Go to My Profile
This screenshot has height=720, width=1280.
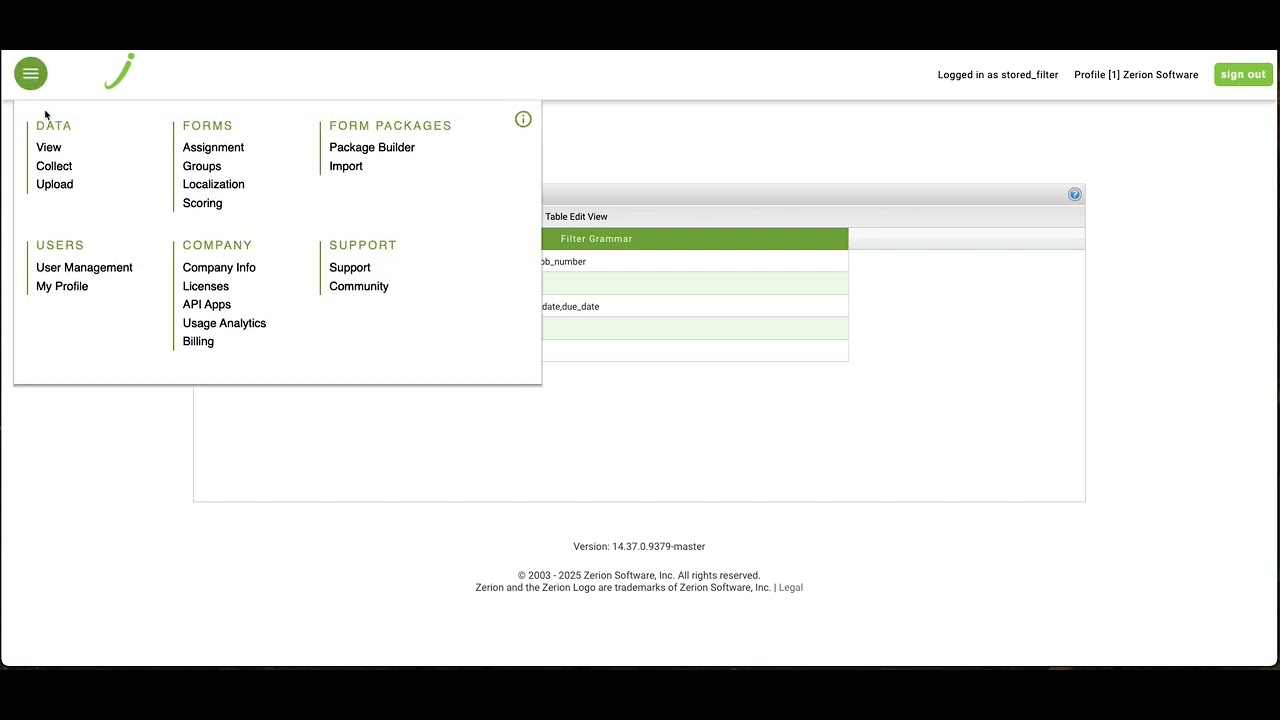62,286
